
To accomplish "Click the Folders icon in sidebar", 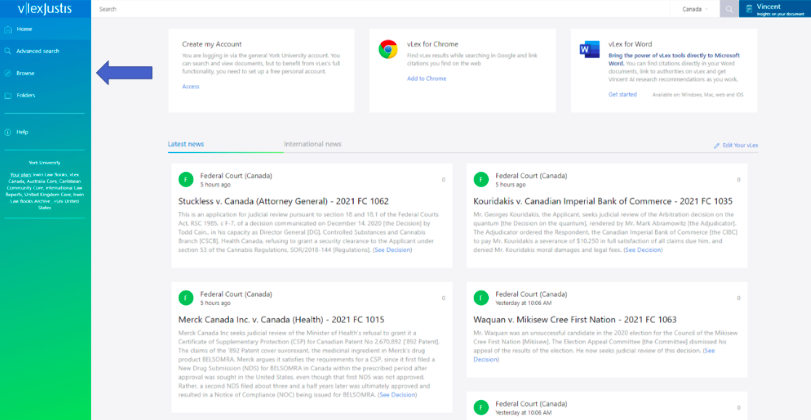I will point(8,96).
